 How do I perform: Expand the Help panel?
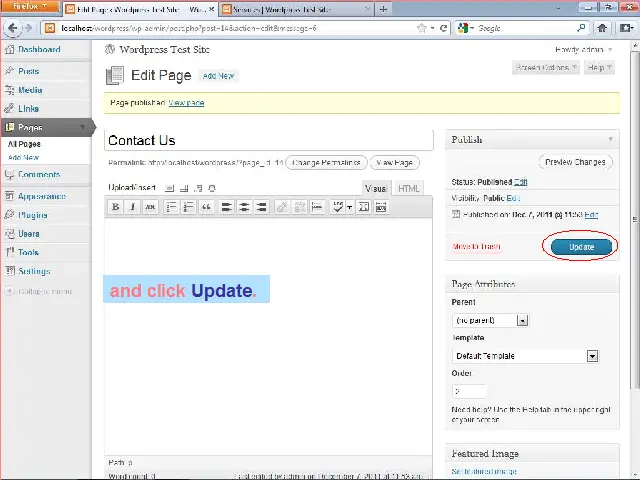tap(599, 68)
